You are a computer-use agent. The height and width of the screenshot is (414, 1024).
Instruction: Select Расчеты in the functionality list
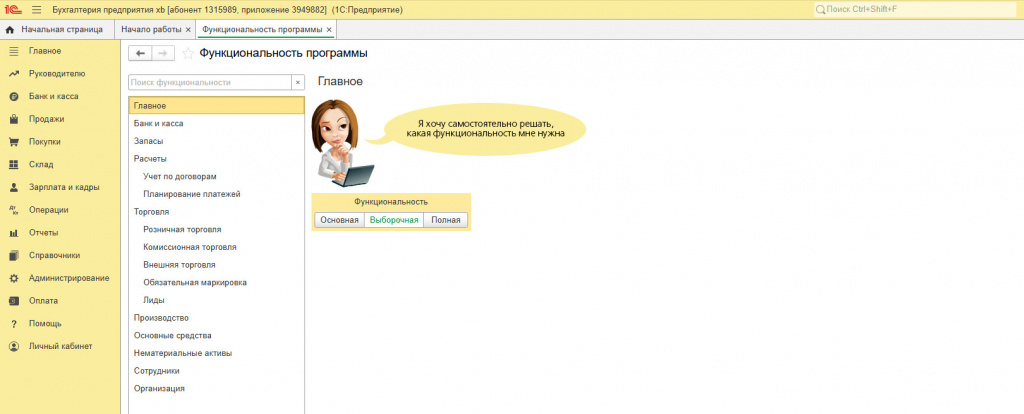(x=217, y=159)
